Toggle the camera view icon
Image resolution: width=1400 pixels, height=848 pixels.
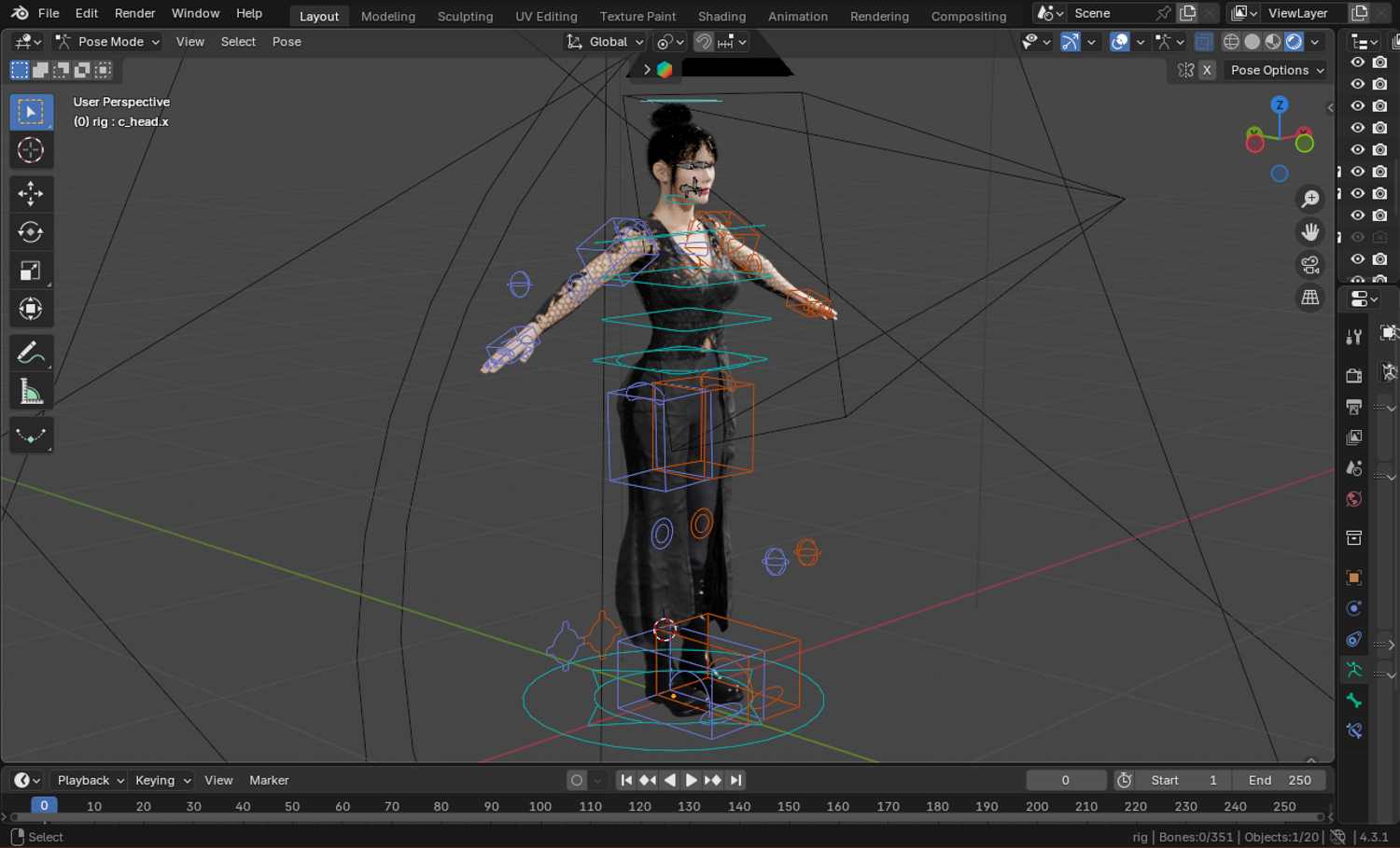click(1310, 265)
